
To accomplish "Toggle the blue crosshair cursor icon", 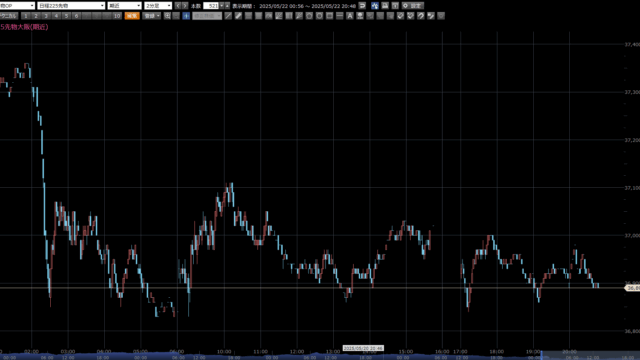I will click(186, 16).
